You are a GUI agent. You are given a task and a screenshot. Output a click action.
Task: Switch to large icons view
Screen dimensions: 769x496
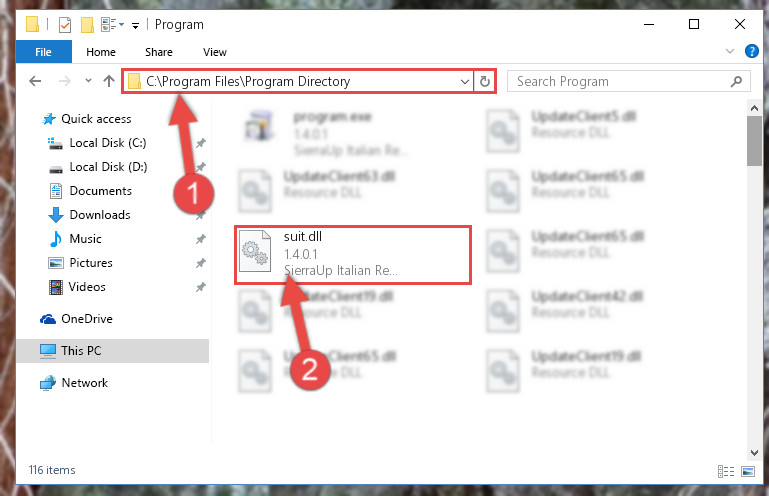coord(748,471)
